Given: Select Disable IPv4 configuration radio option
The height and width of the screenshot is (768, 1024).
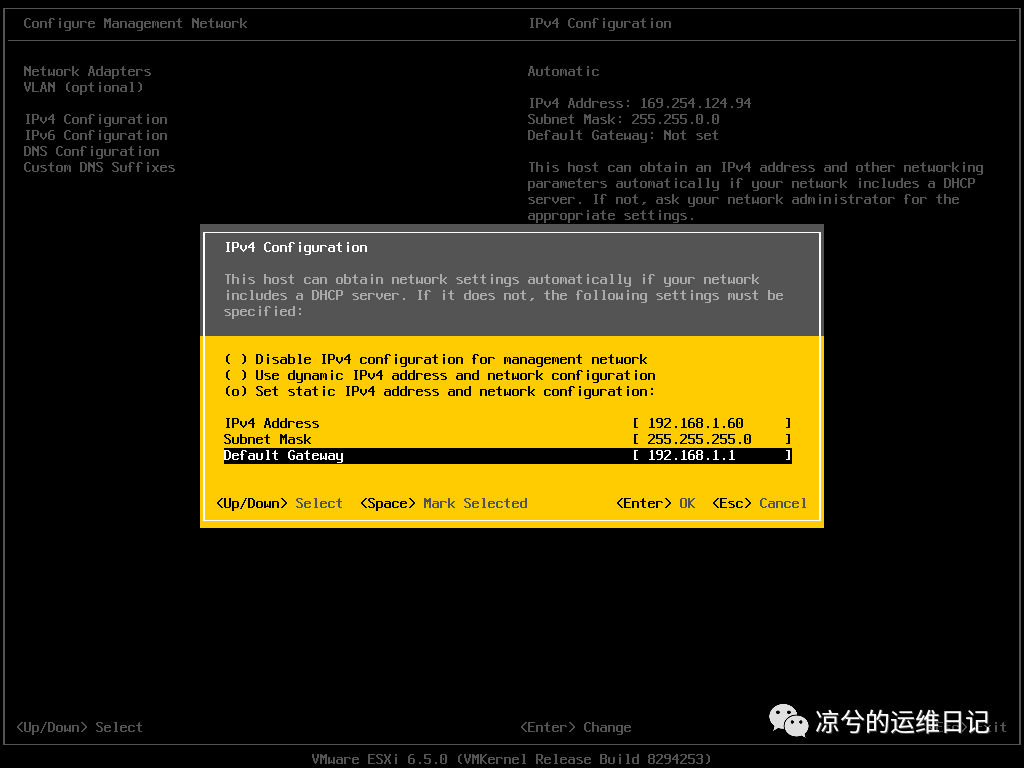Looking at the screenshot, I should click(436, 359).
